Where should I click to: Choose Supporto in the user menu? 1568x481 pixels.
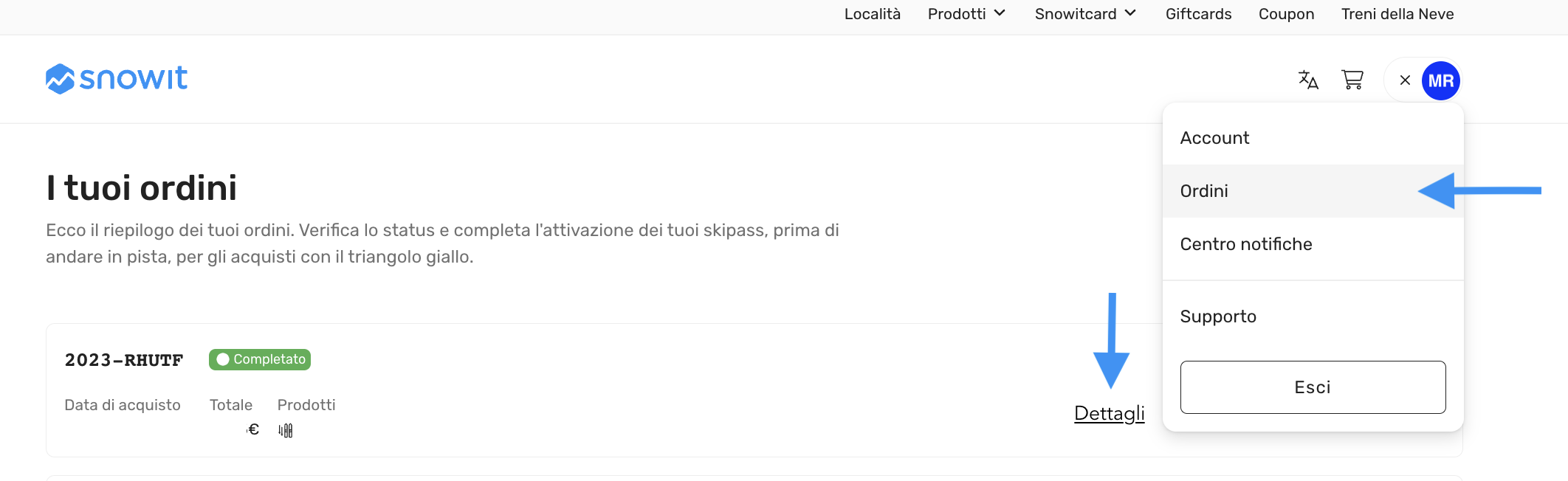(x=1218, y=316)
